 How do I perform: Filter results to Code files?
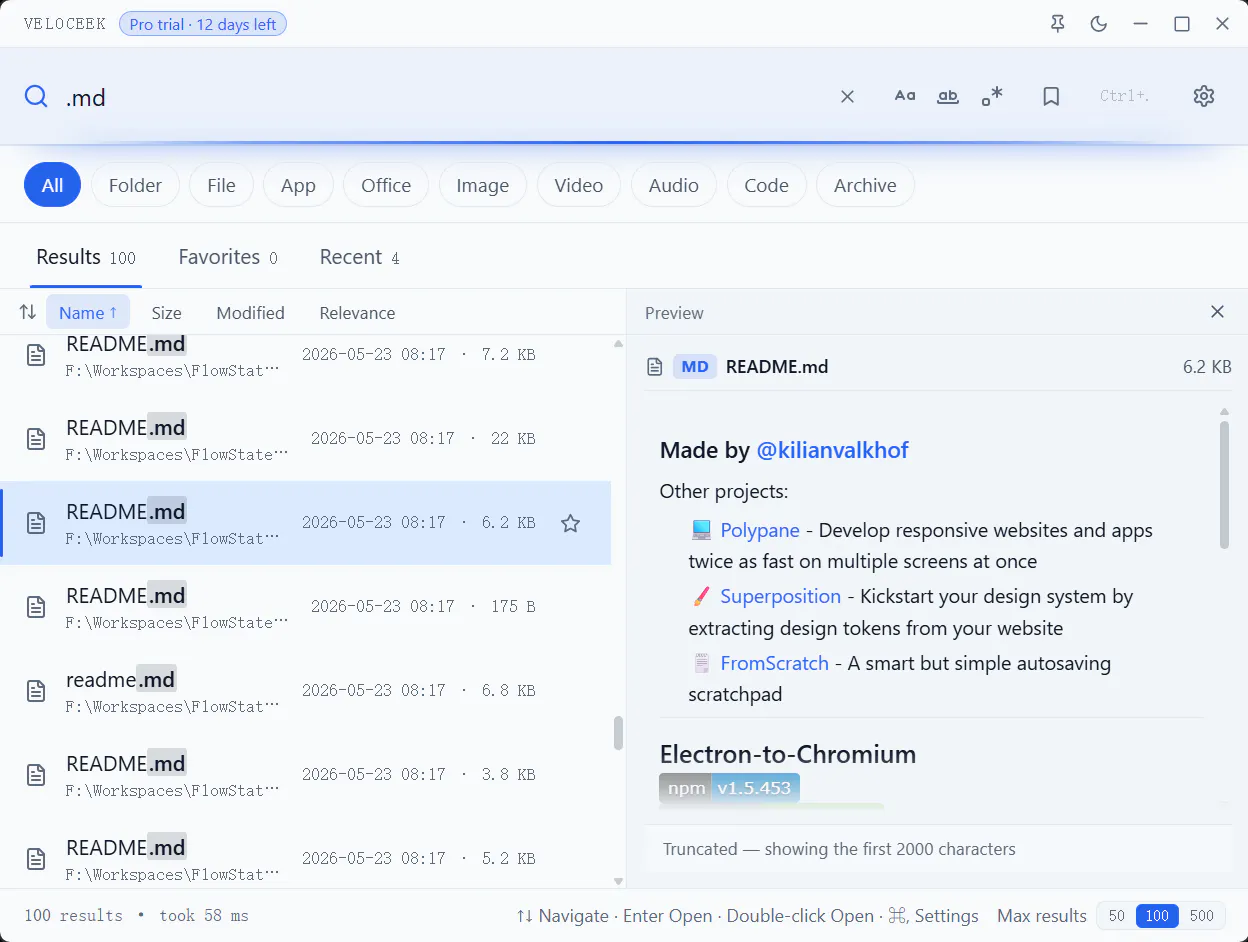pyautogui.click(x=767, y=185)
